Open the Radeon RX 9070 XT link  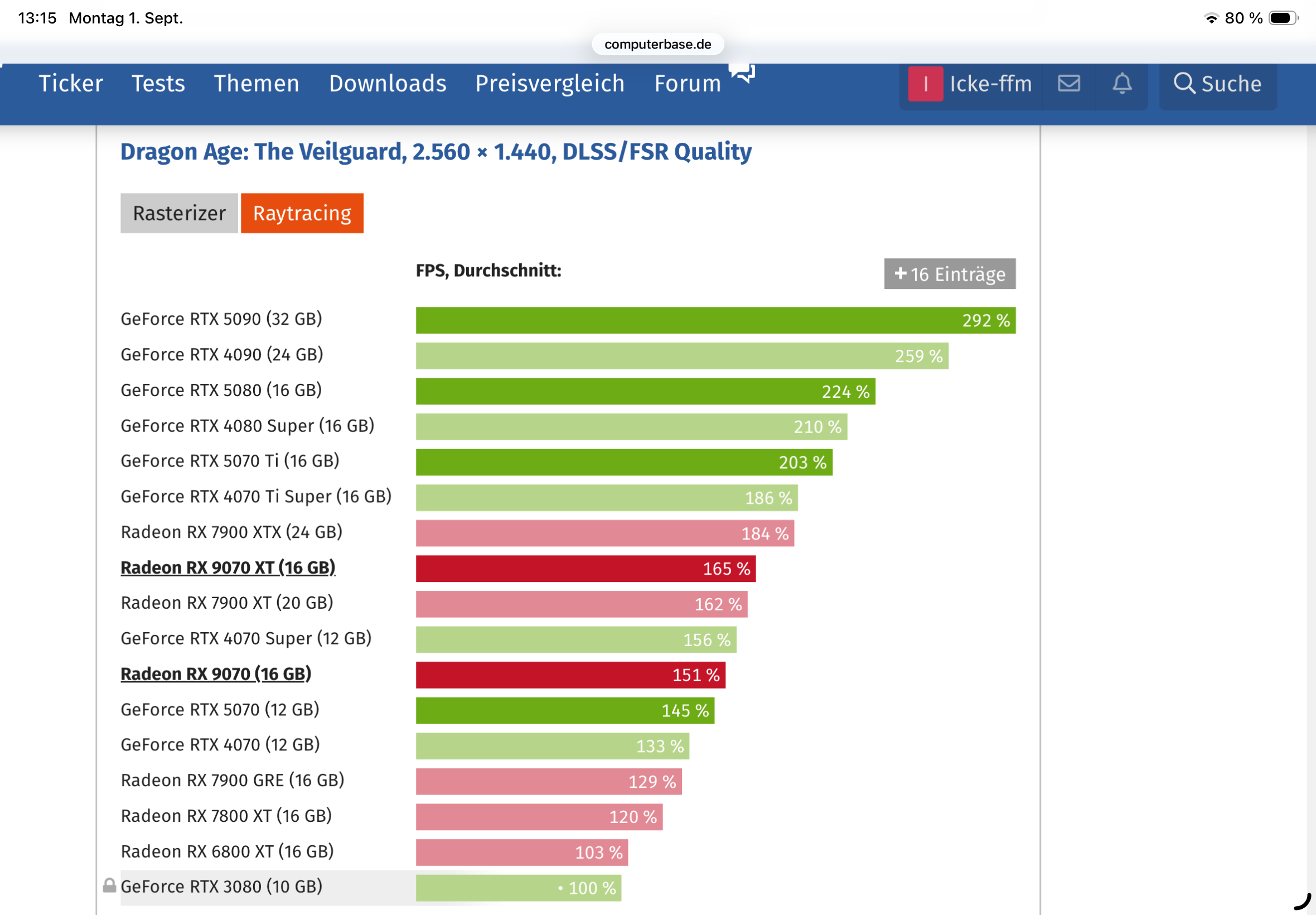(228, 567)
